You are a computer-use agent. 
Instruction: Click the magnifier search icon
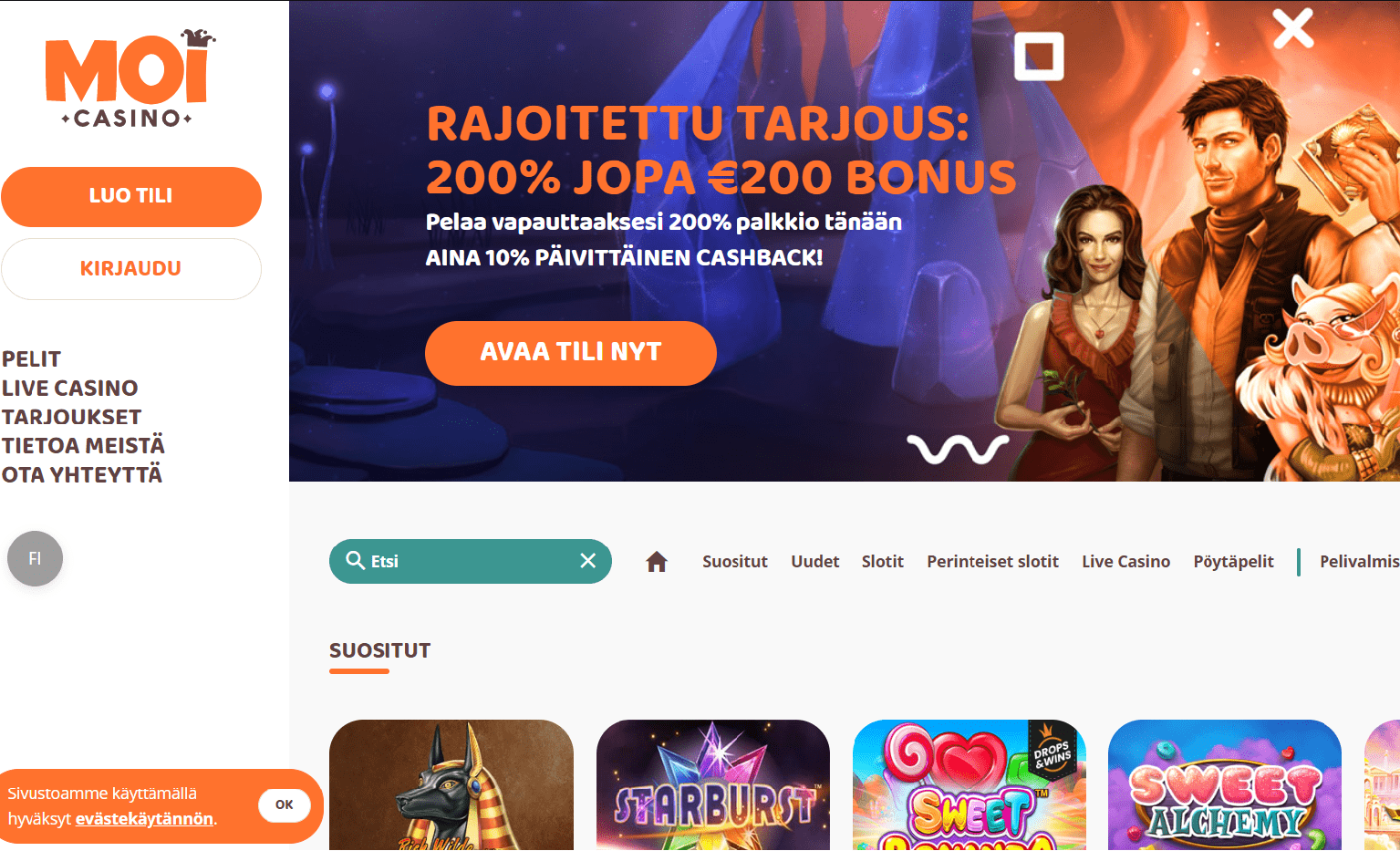356,560
